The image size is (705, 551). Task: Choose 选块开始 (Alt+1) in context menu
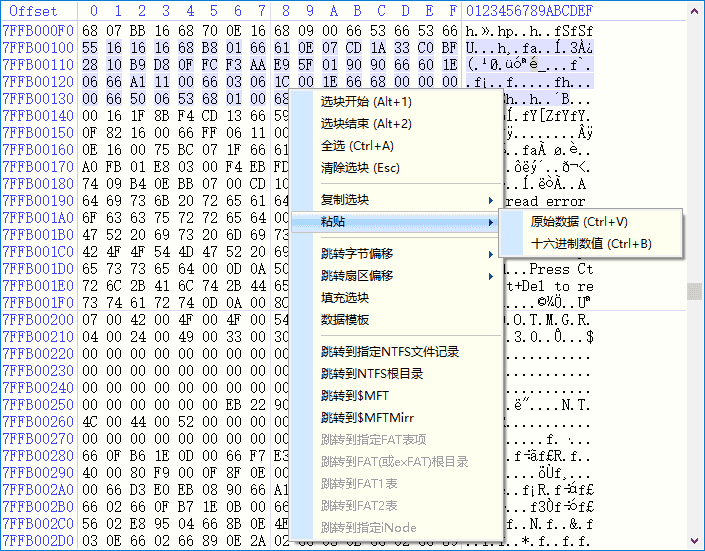(x=366, y=102)
